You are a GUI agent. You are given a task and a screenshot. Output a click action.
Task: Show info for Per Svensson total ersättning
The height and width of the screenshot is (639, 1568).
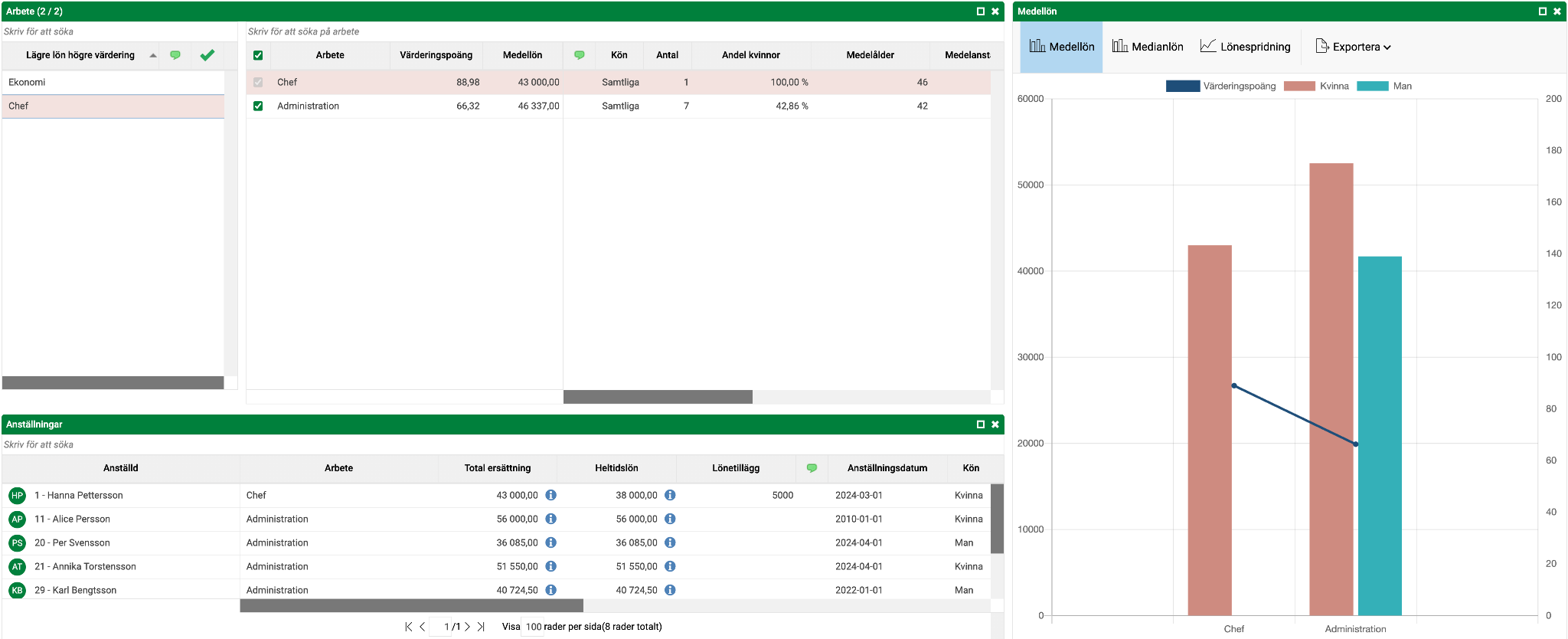550,542
